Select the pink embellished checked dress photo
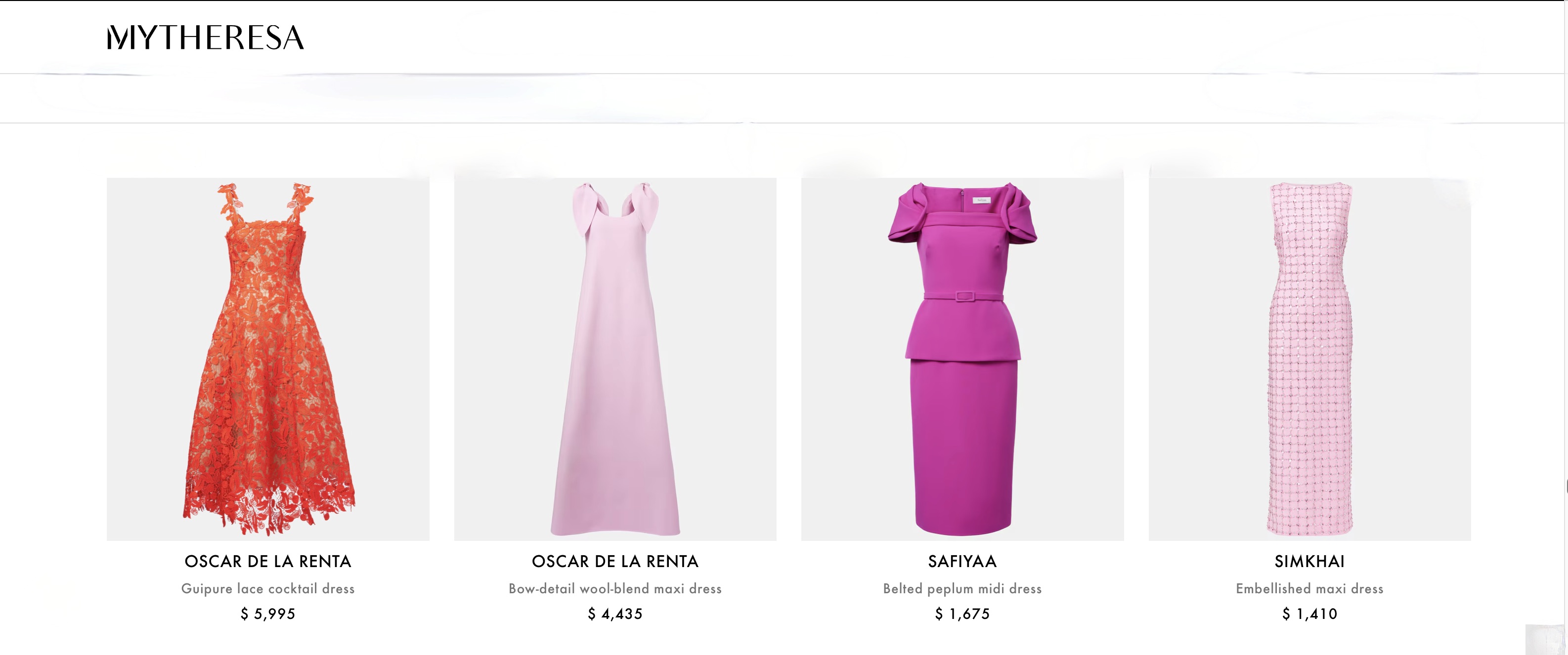Viewport: 1568px width, 655px height. [1309, 359]
